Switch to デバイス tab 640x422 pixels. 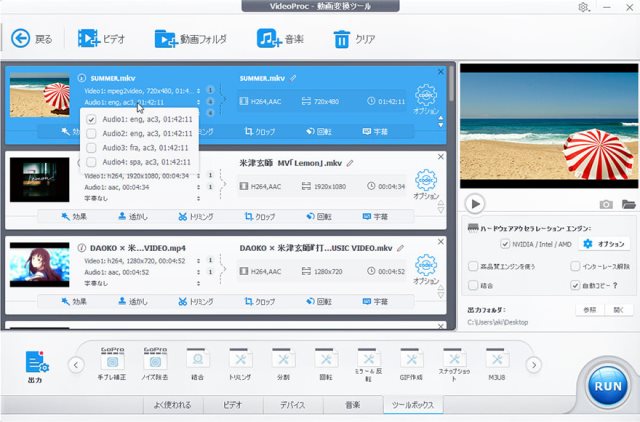pos(293,404)
